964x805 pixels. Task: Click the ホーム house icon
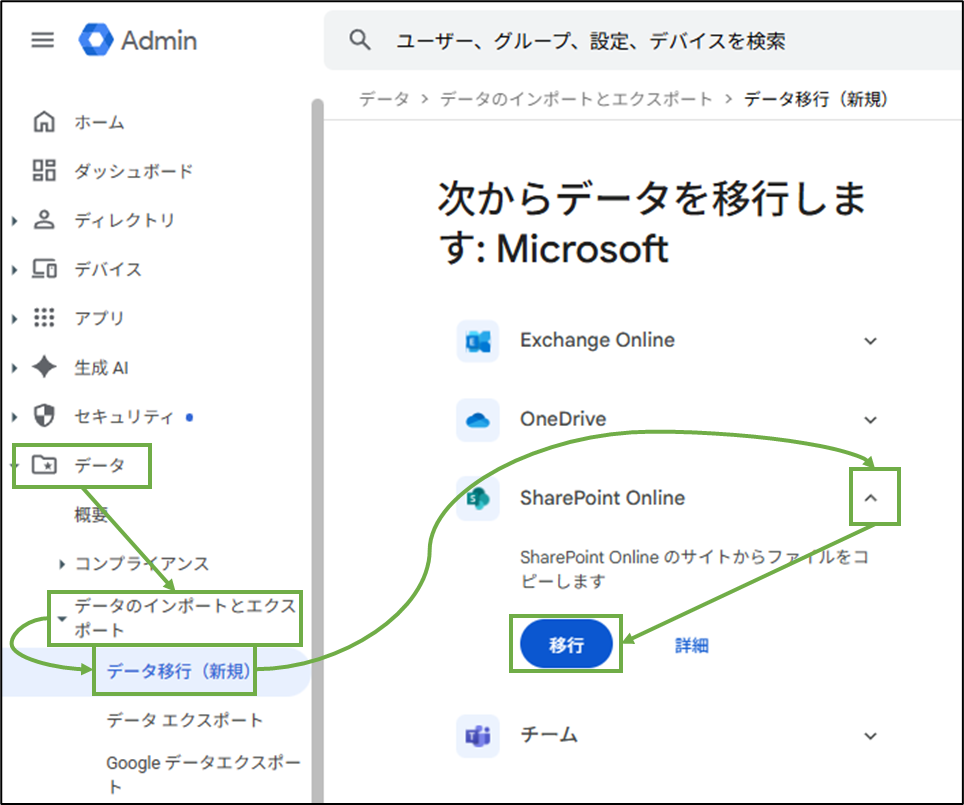point(44,122)
